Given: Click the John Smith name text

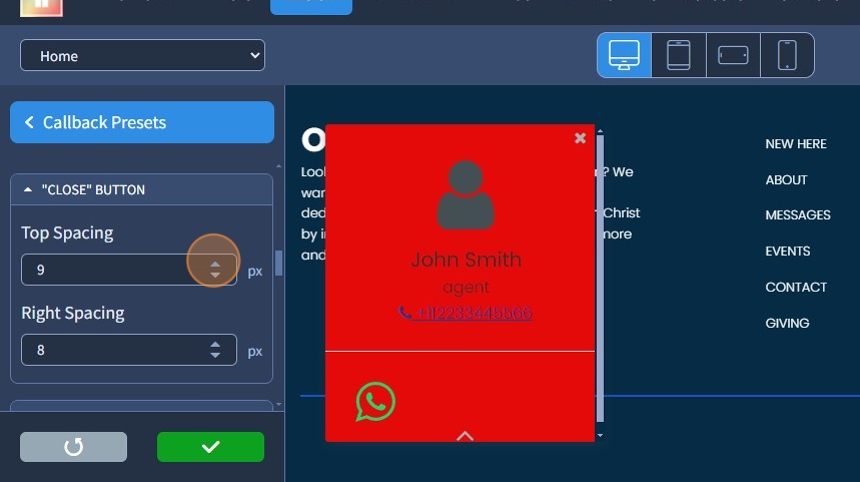Looking at the screenshot, I should pos(466,259).
